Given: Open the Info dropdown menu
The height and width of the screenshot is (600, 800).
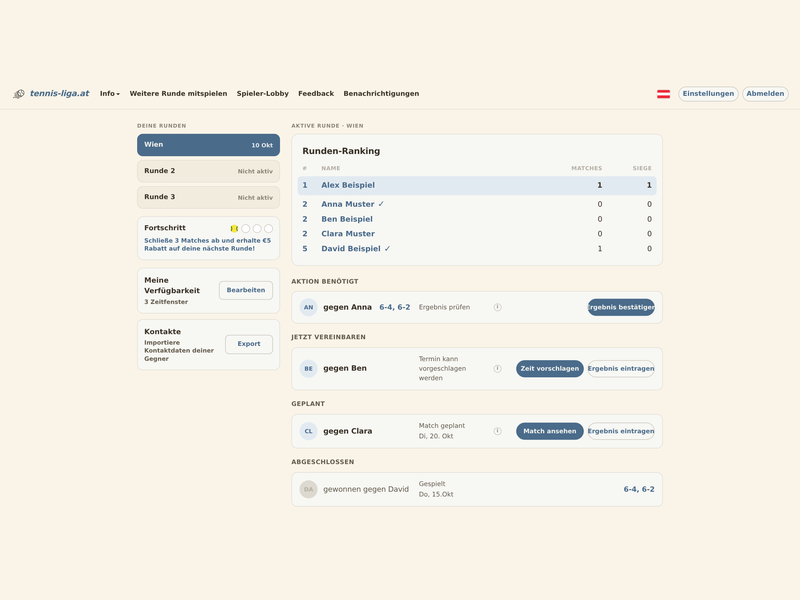Looking at the screenshot, I should pos(110,94).
